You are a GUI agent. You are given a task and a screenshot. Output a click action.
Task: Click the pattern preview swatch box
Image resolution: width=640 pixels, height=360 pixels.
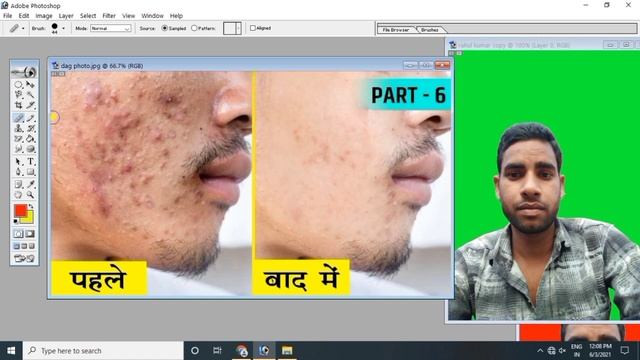point(229,28)
